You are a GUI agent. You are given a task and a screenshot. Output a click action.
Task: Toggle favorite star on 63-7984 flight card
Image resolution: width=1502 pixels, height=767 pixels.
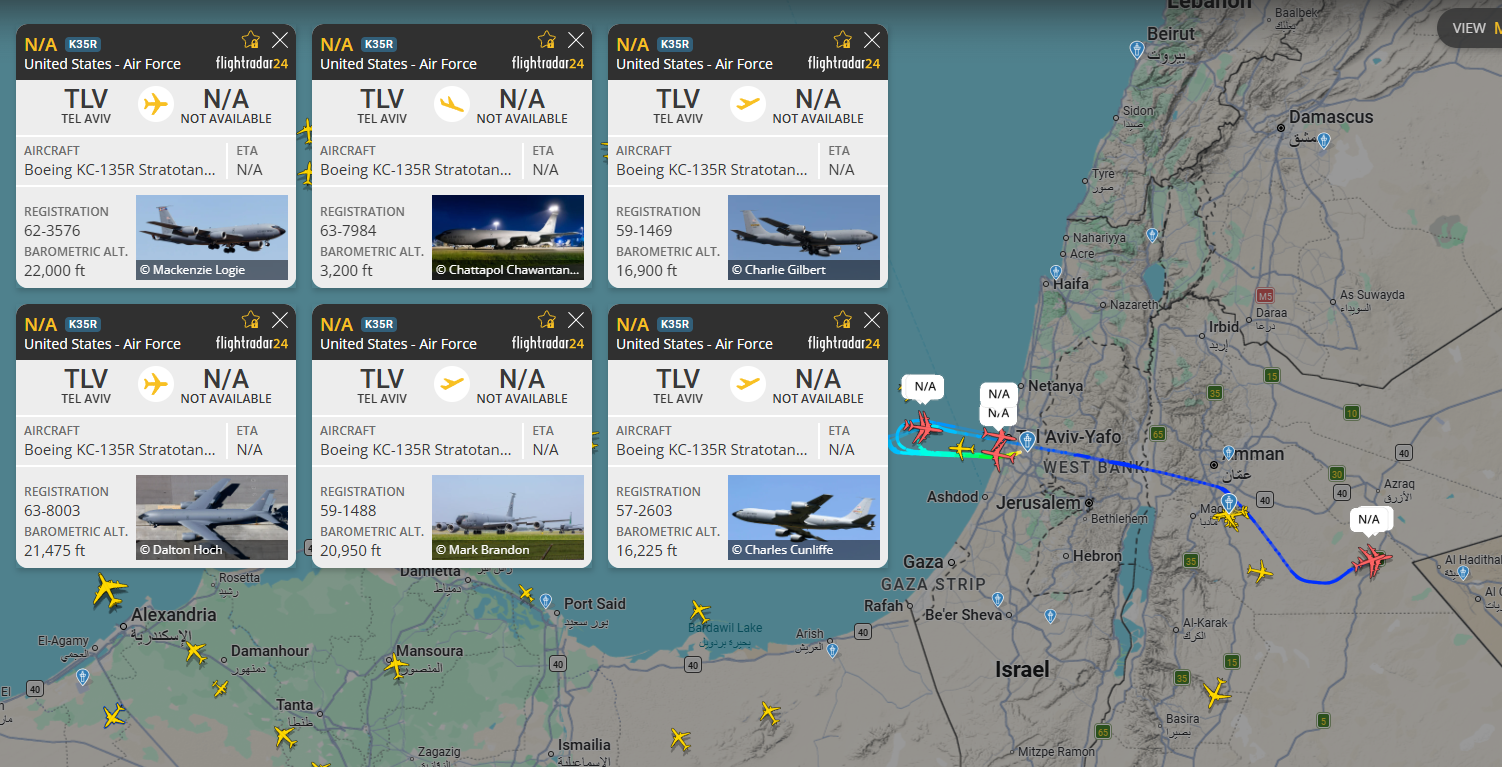pyautogui.click(x=547, y=40)
